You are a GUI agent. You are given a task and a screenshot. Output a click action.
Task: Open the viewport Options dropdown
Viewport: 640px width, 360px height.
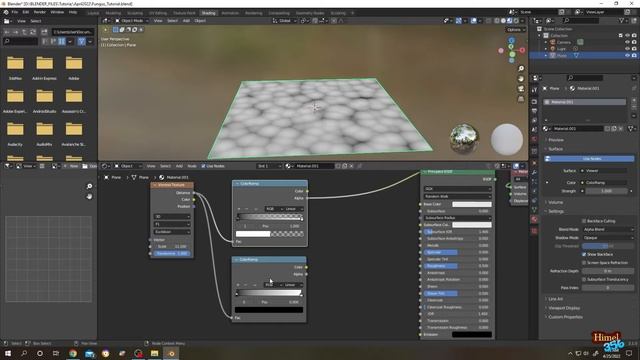(x=516, y=29)
